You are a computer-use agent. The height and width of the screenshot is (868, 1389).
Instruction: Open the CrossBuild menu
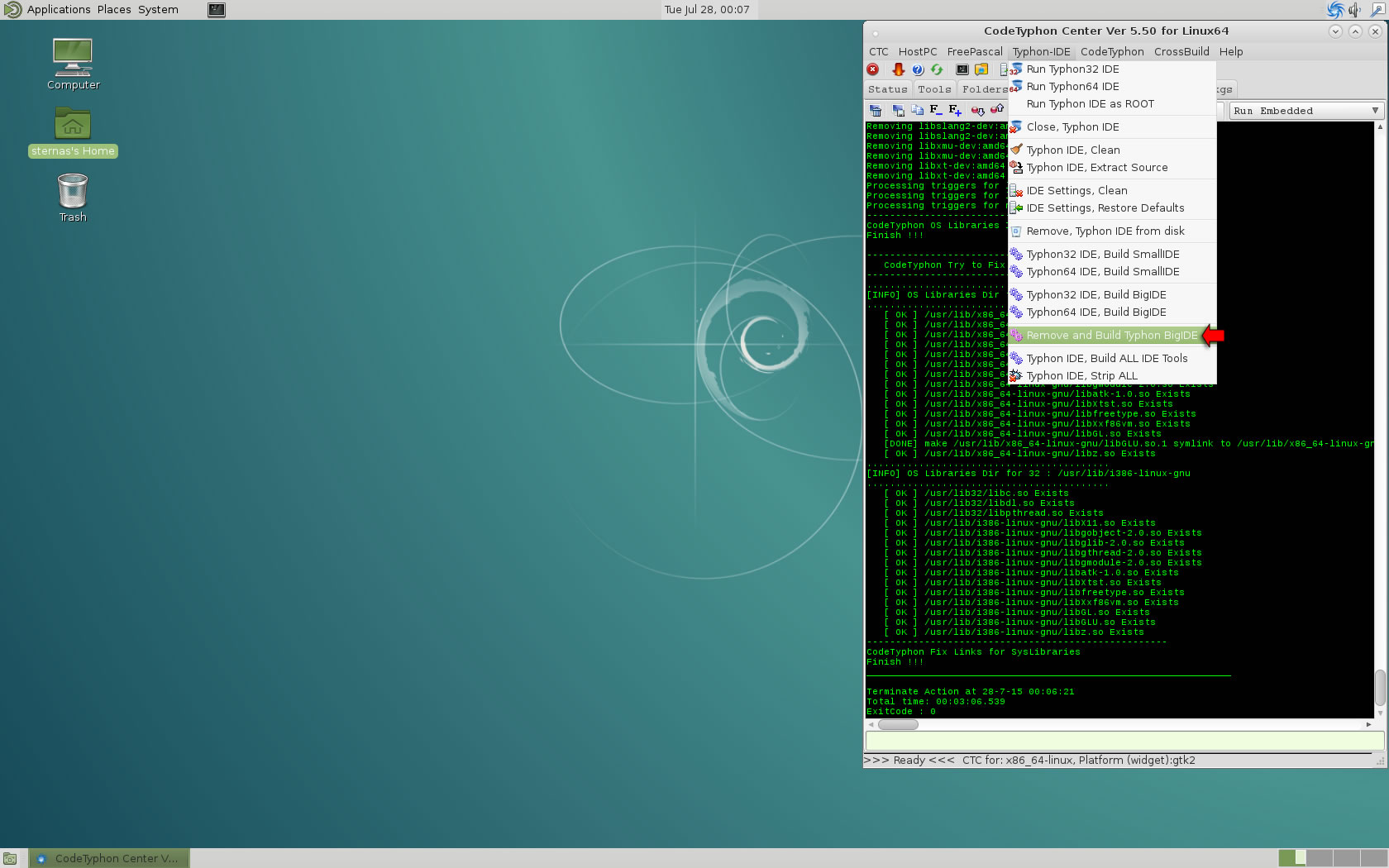point(1181,51)
